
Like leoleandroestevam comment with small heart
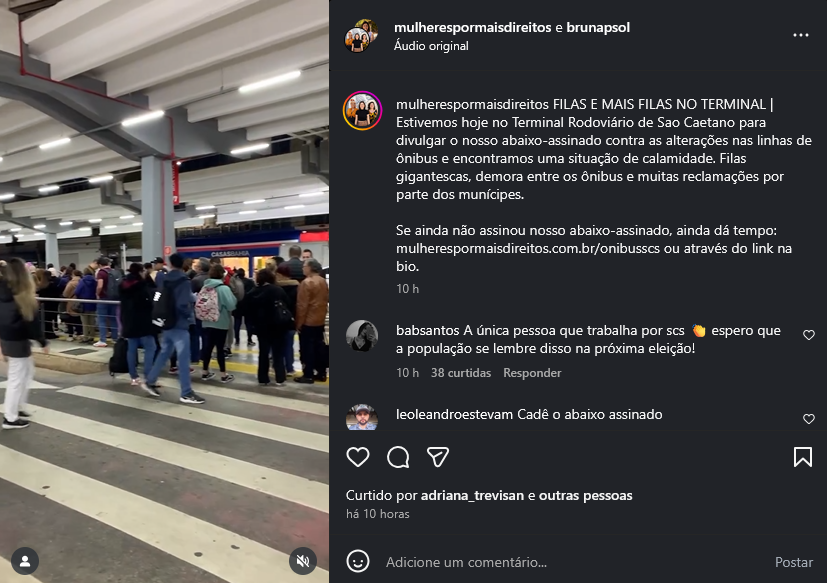pos(809,419)
